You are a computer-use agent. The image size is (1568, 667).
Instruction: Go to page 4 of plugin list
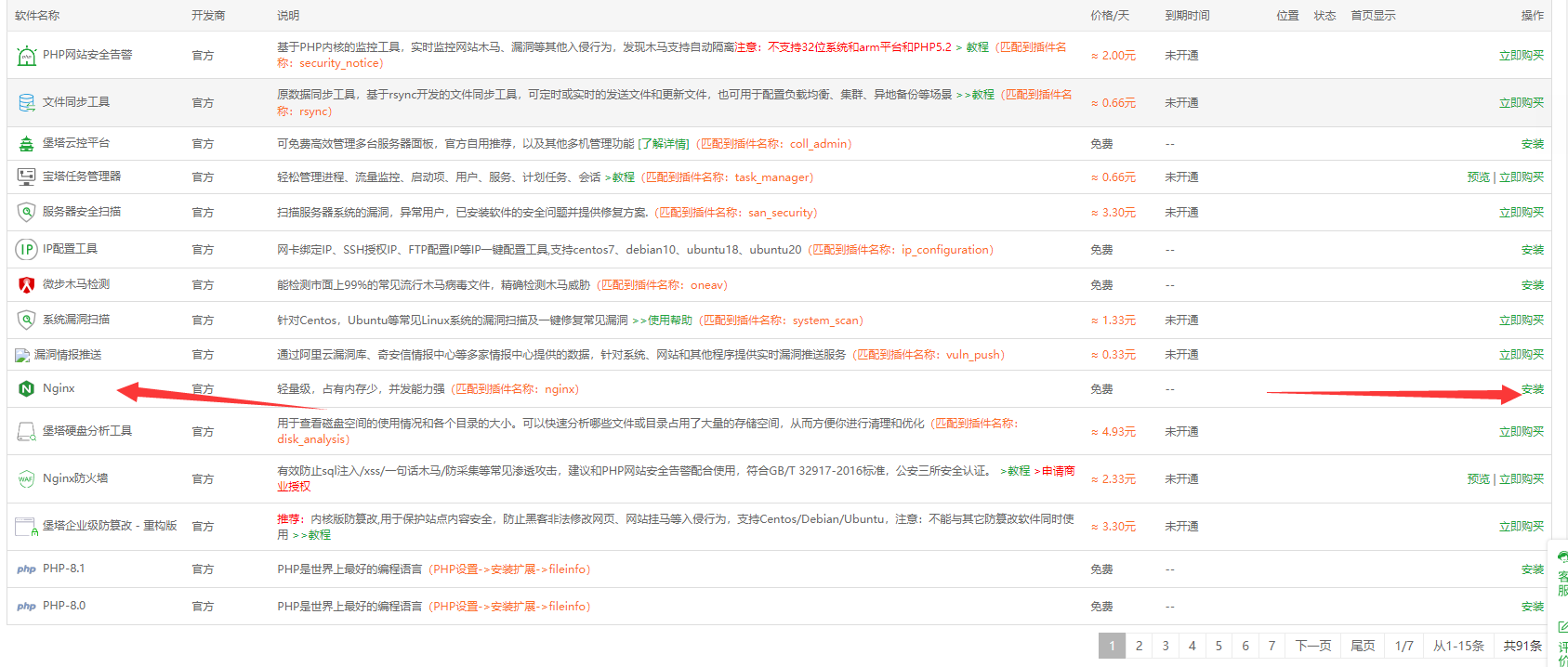tap(1192, 646)
